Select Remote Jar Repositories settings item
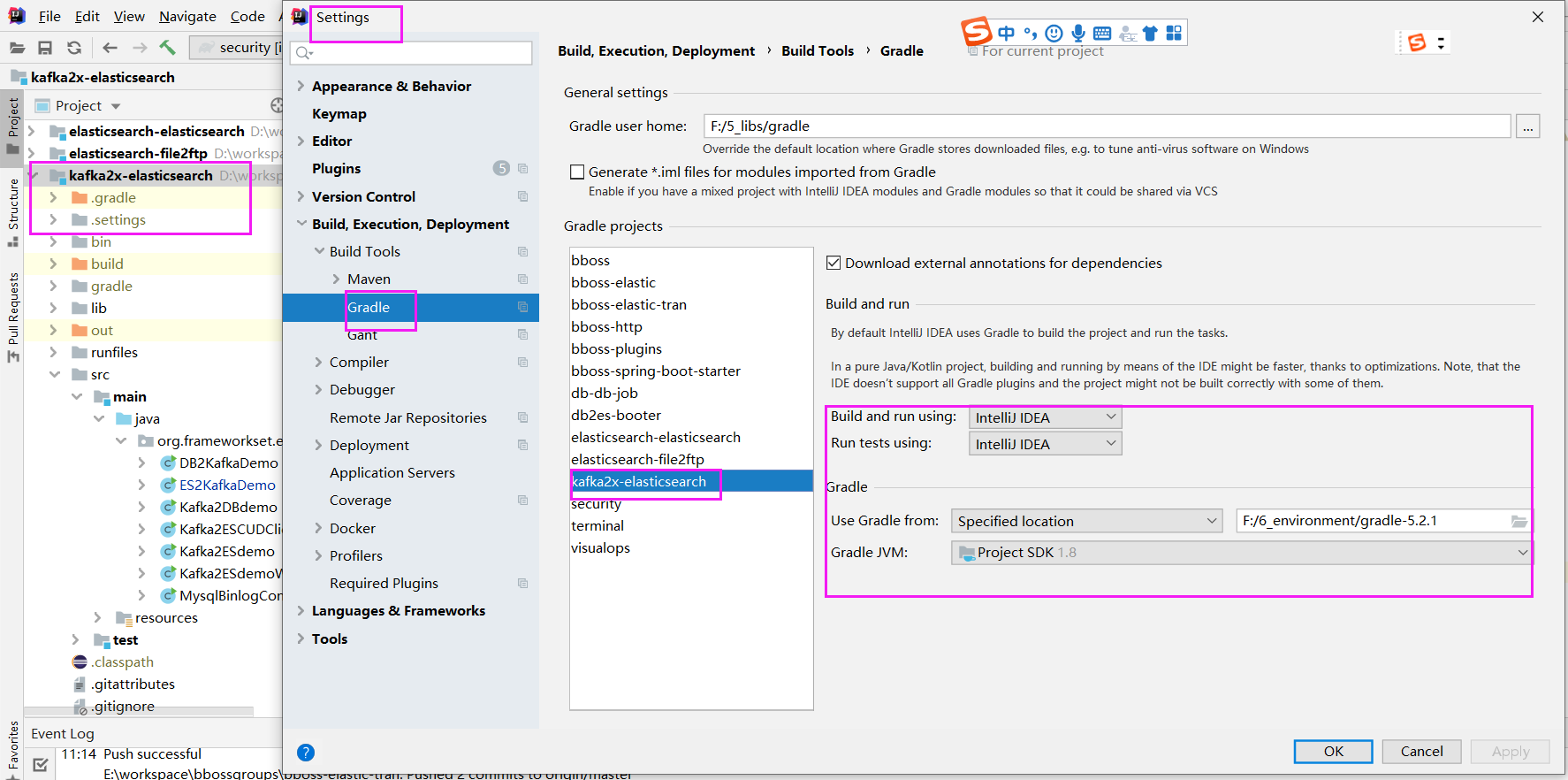 408,417
